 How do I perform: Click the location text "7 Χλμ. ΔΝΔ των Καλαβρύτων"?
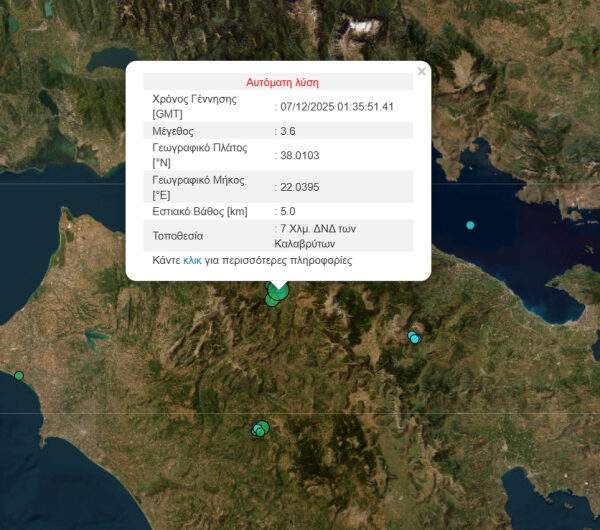[x=318, y=236]
